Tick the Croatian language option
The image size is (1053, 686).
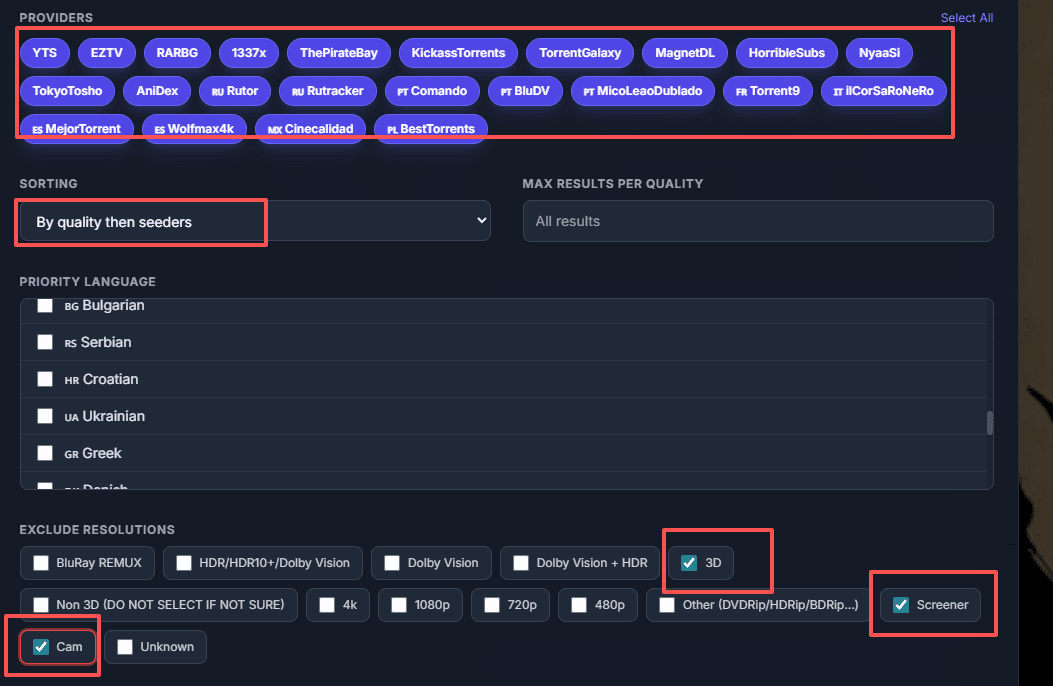(x=45, y=379)
